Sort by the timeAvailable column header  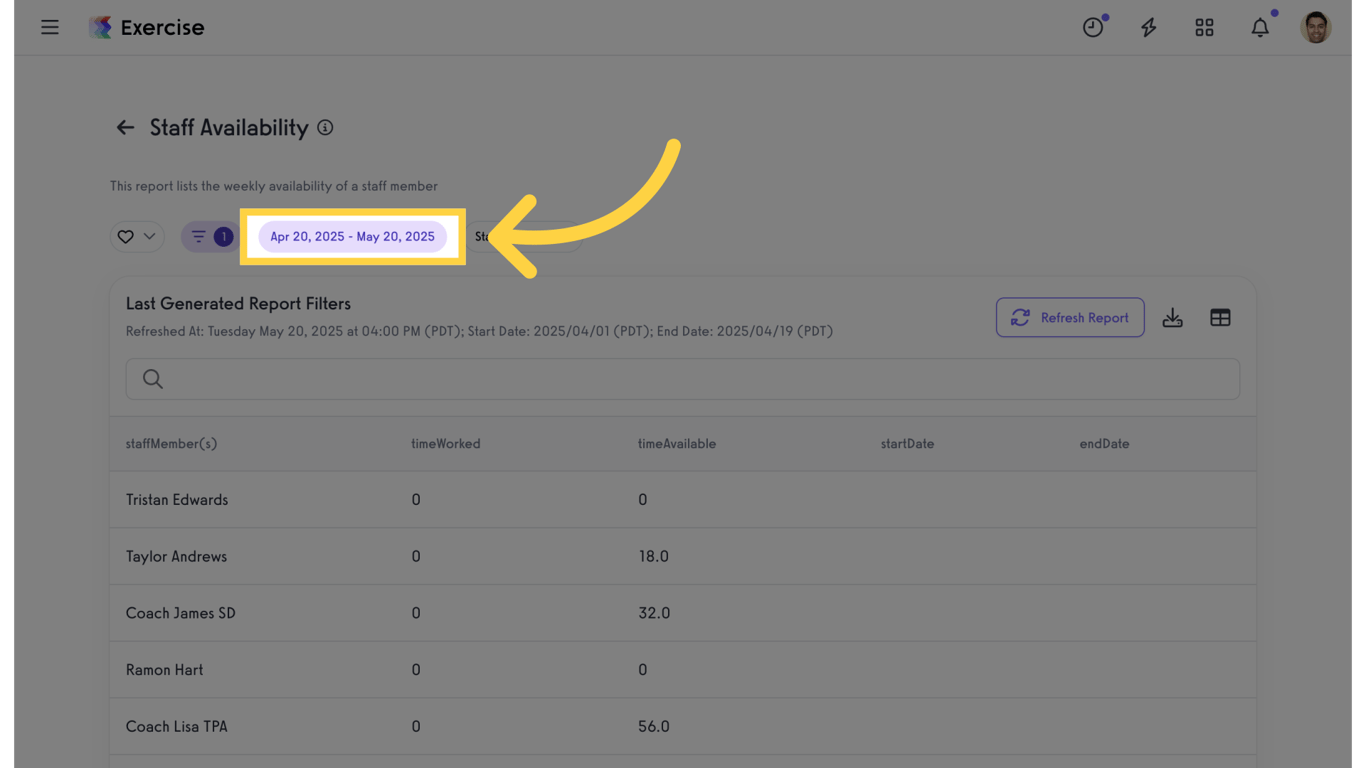tap(677, 444)
